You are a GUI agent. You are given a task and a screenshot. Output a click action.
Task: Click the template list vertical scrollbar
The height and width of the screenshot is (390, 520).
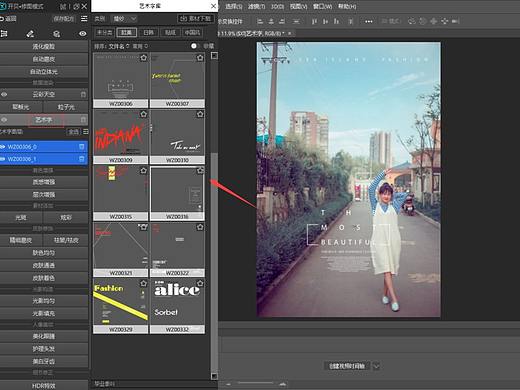[214, 262]
